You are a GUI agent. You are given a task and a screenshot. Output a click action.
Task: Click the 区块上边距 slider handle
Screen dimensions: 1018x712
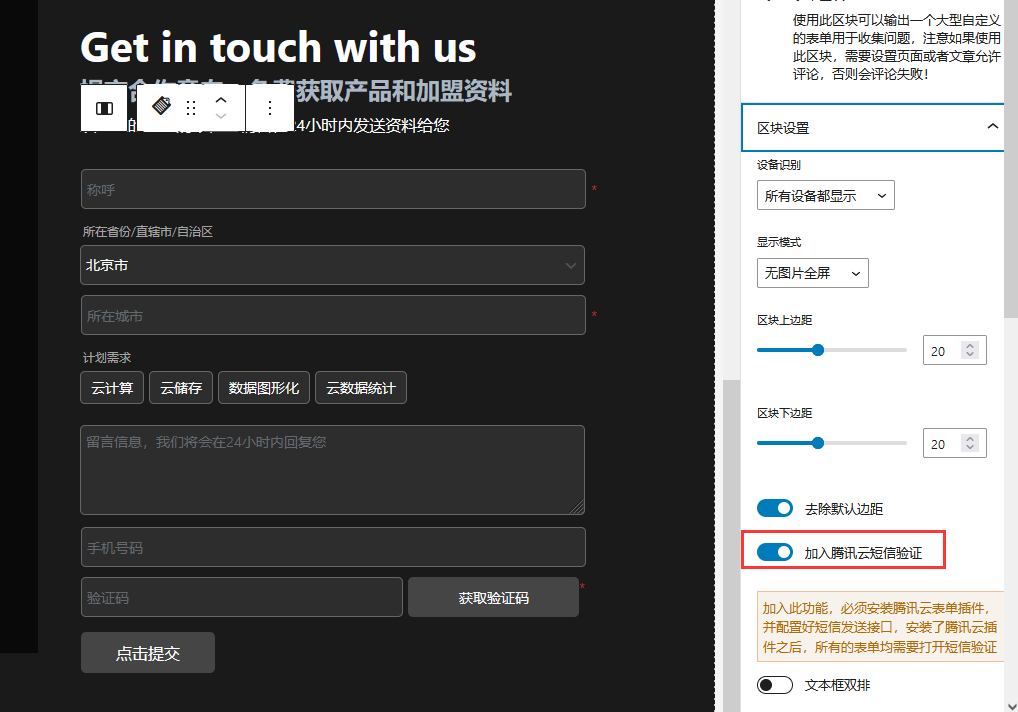818,350
